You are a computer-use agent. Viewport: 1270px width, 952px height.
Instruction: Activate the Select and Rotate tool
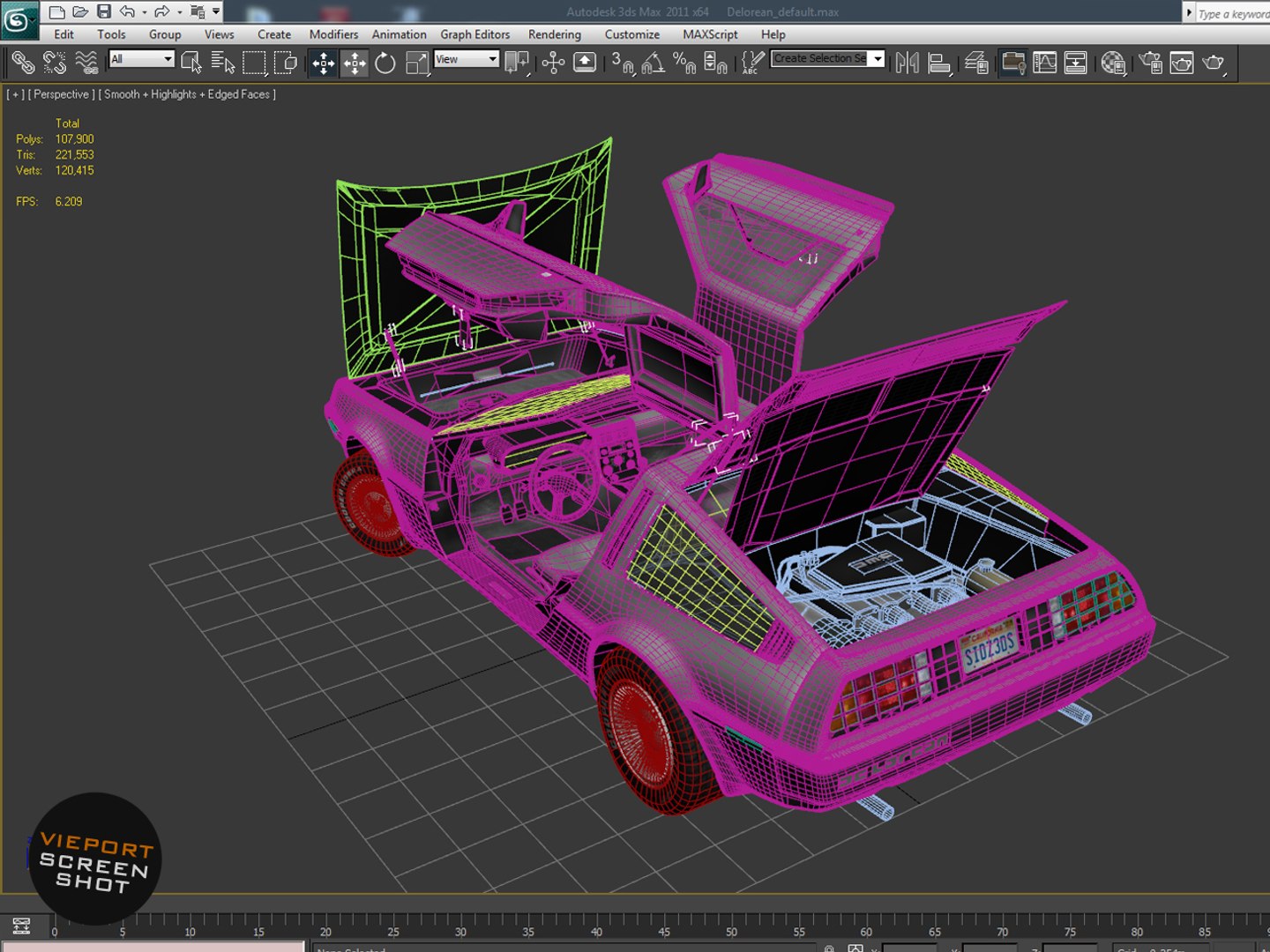(385, 63)
